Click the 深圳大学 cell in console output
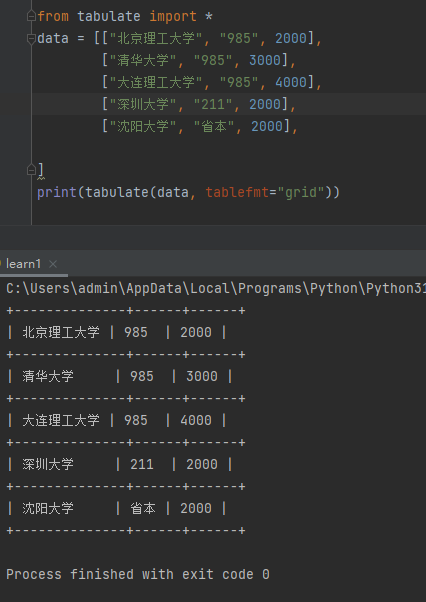The image size is (426, 602). click(x=48, y=465)
